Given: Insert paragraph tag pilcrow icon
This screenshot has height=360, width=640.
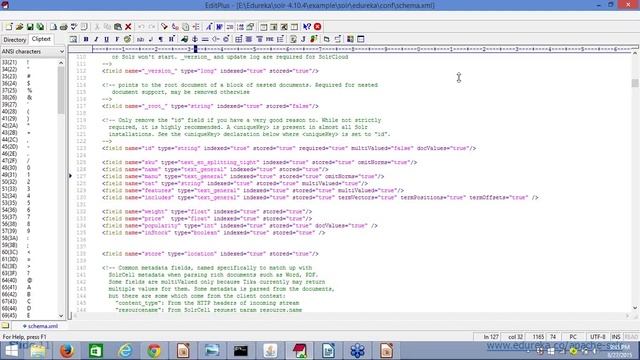Looking at the screenshot, I should (x=161, y=39).
